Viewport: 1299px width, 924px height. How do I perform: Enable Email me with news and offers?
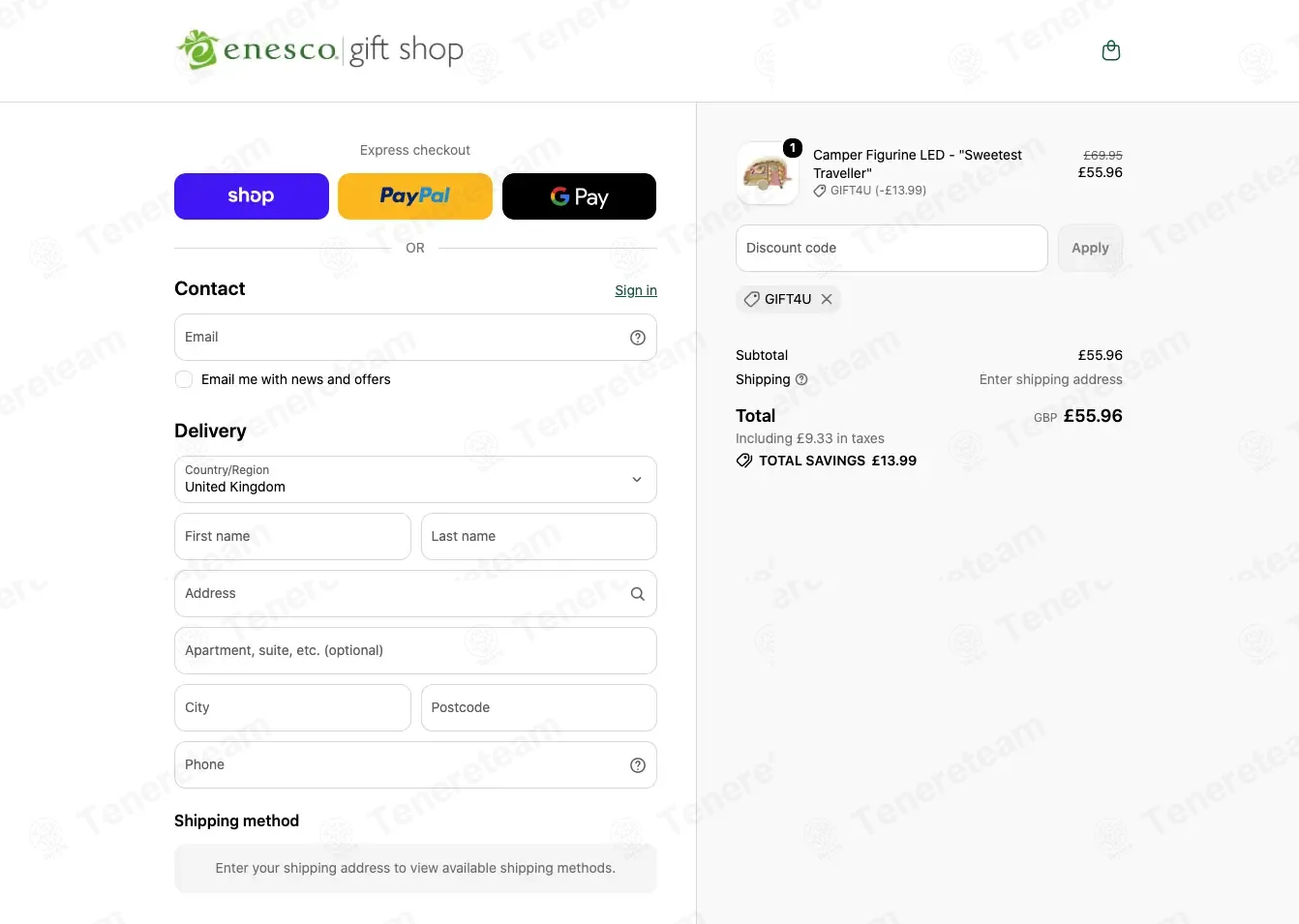click(x=184, y=379)
